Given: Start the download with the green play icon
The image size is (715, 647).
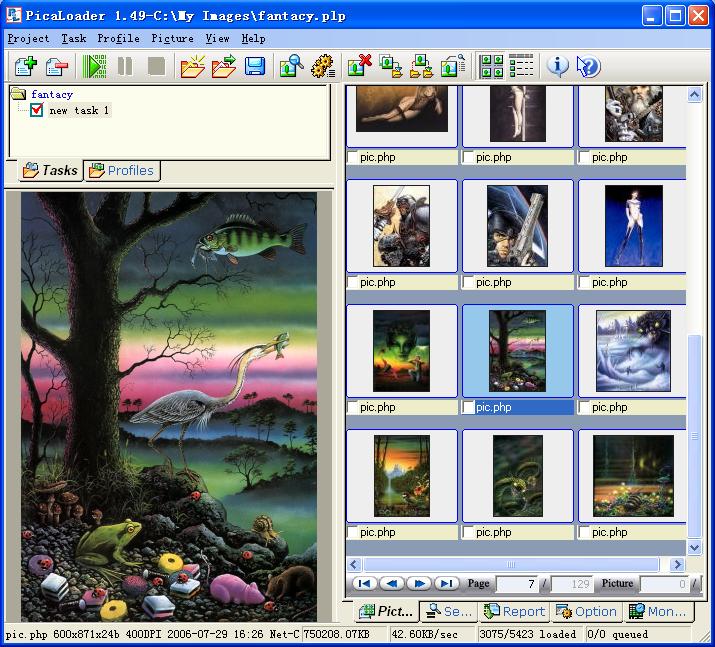Looking at the screenshot, I should point(95,67).
